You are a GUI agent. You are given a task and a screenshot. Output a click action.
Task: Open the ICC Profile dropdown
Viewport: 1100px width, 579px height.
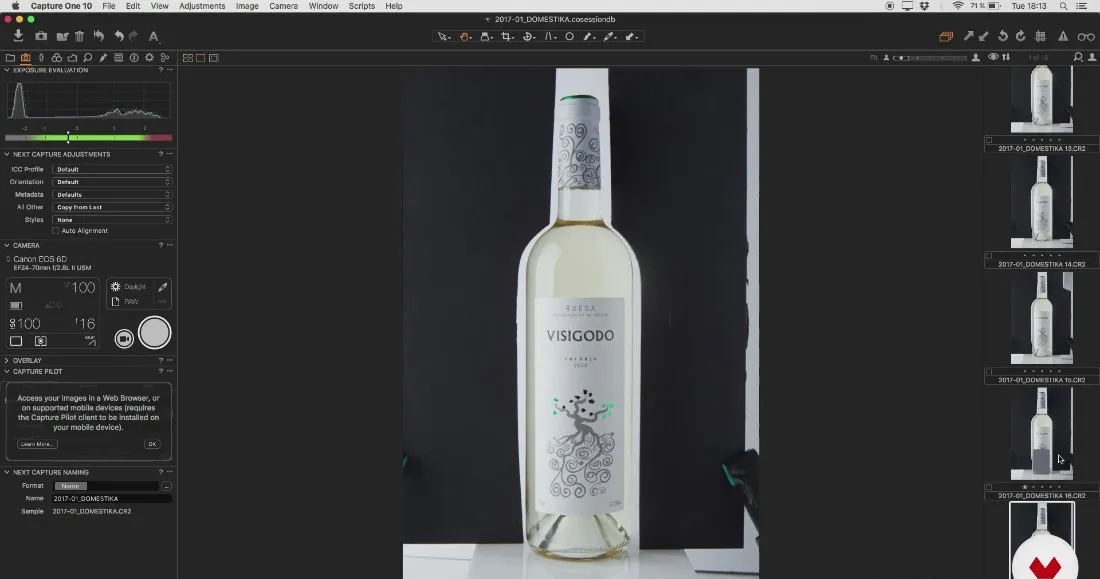coord(112,169)
